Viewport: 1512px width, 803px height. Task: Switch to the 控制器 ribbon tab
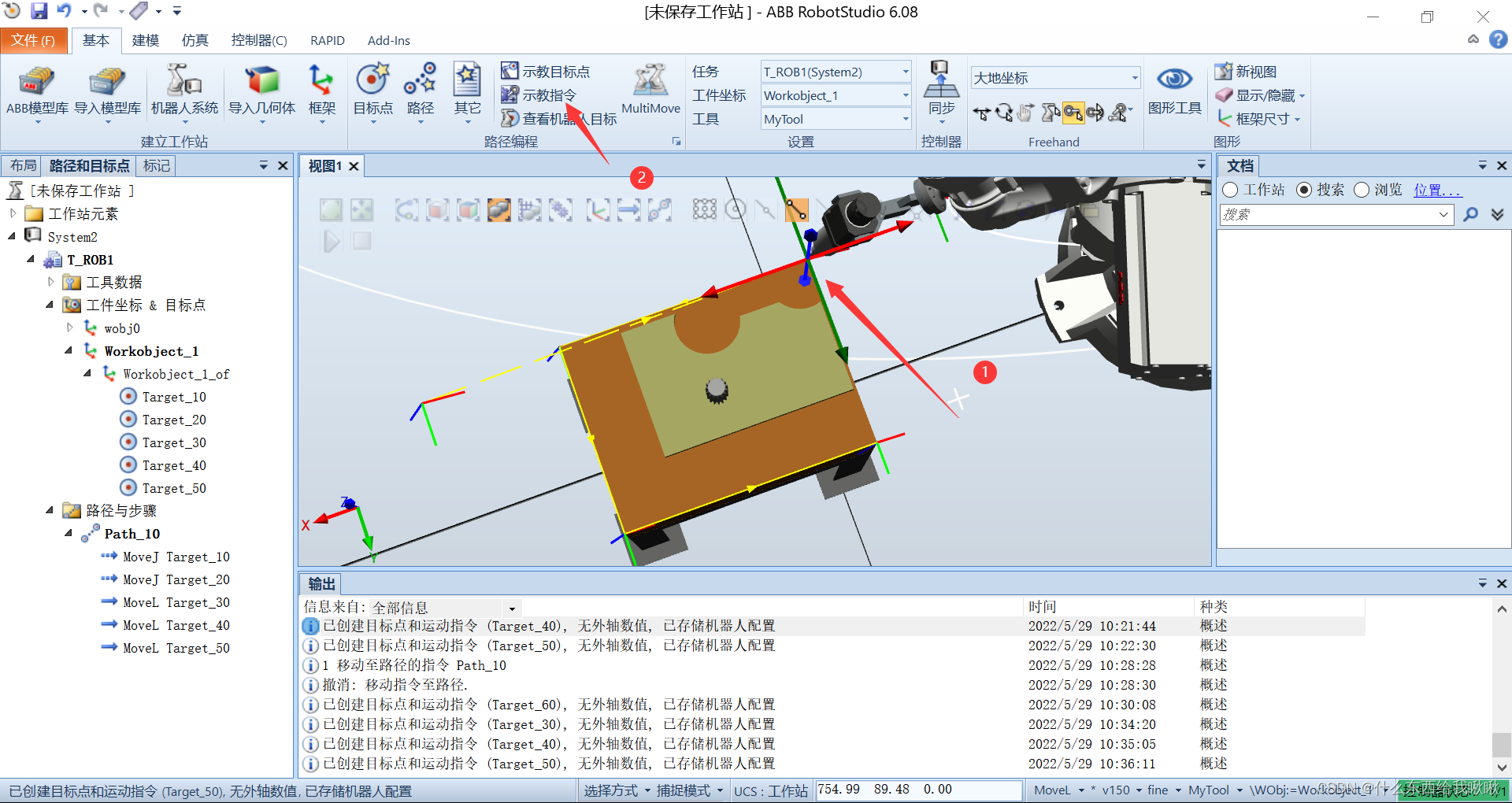(x=258, y=40)
